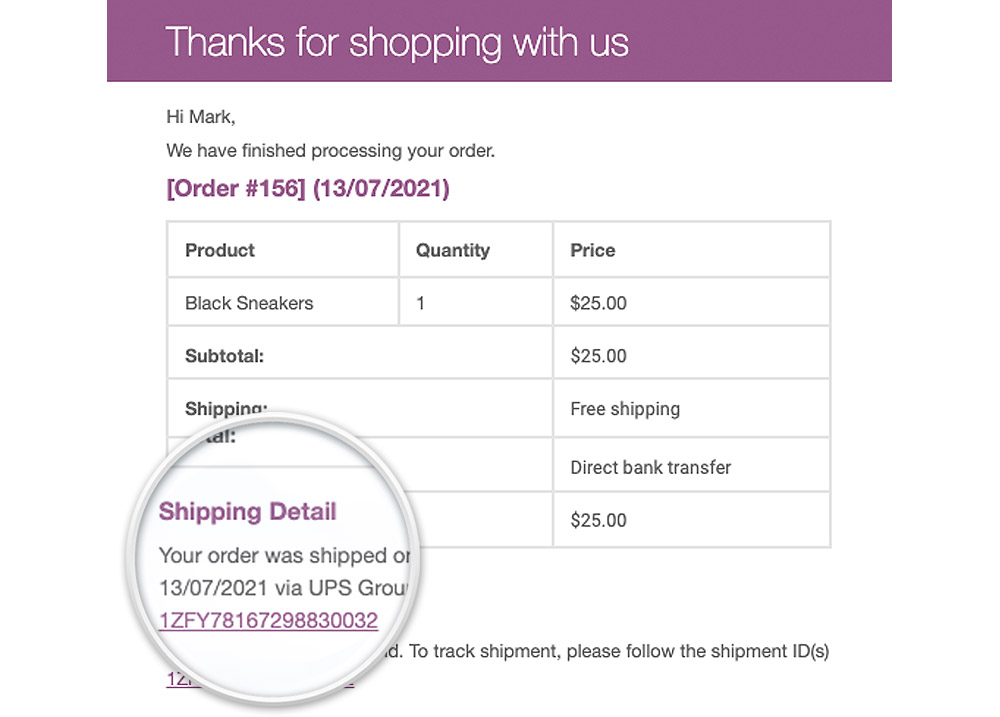This screenshot has height=717, width=1000.
Task: Click the Shipping row label
Action: tap(226, 408)
